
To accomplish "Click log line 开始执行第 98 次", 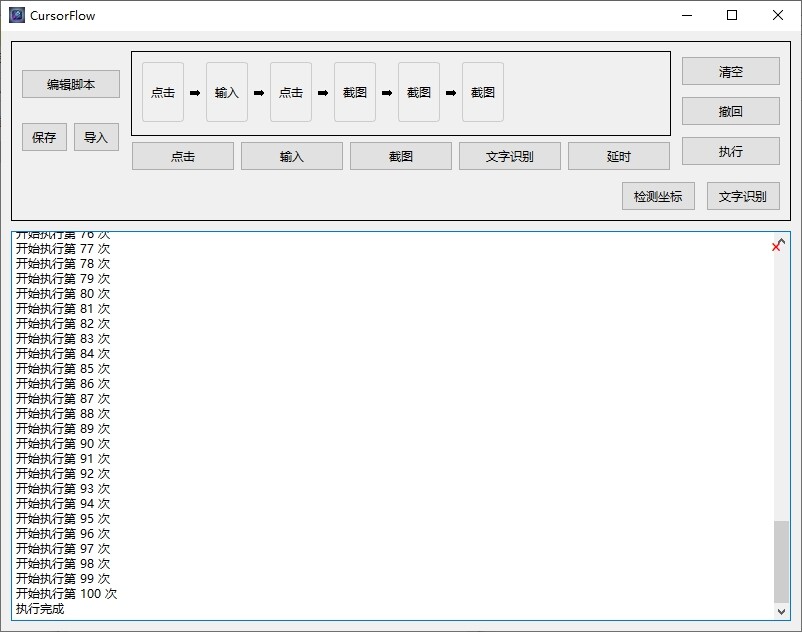I will [63, 564].
